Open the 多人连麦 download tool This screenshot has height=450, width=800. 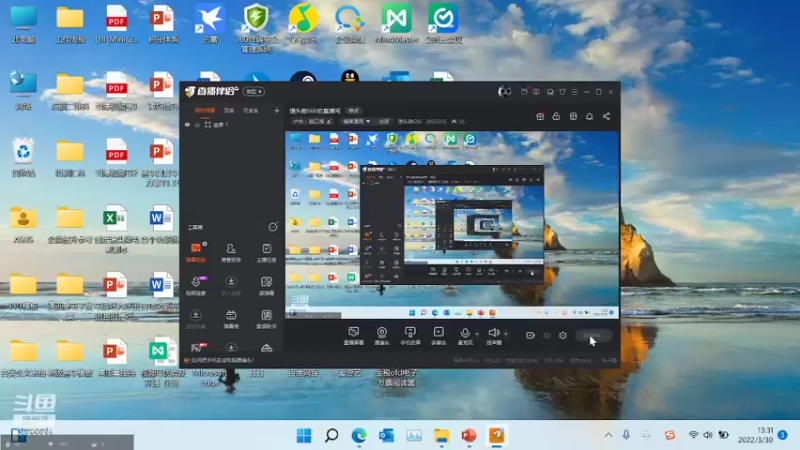pos(231,286)
